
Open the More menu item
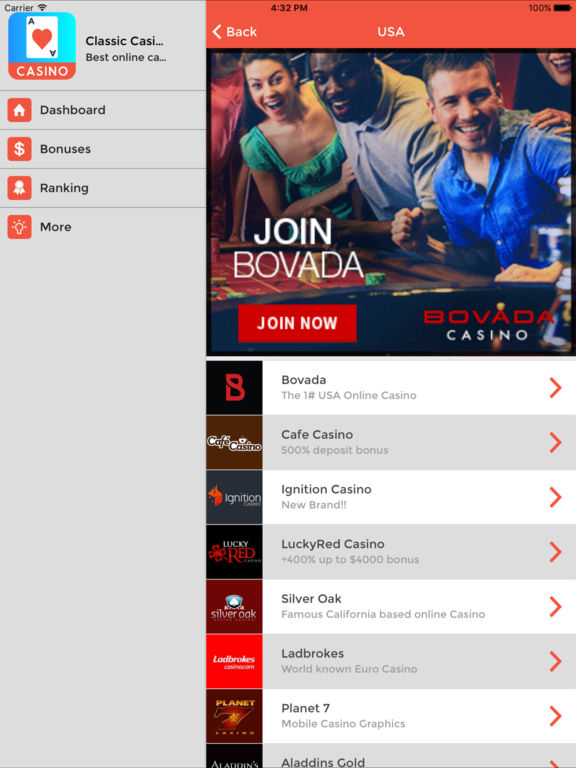click(x=103, y=227)
